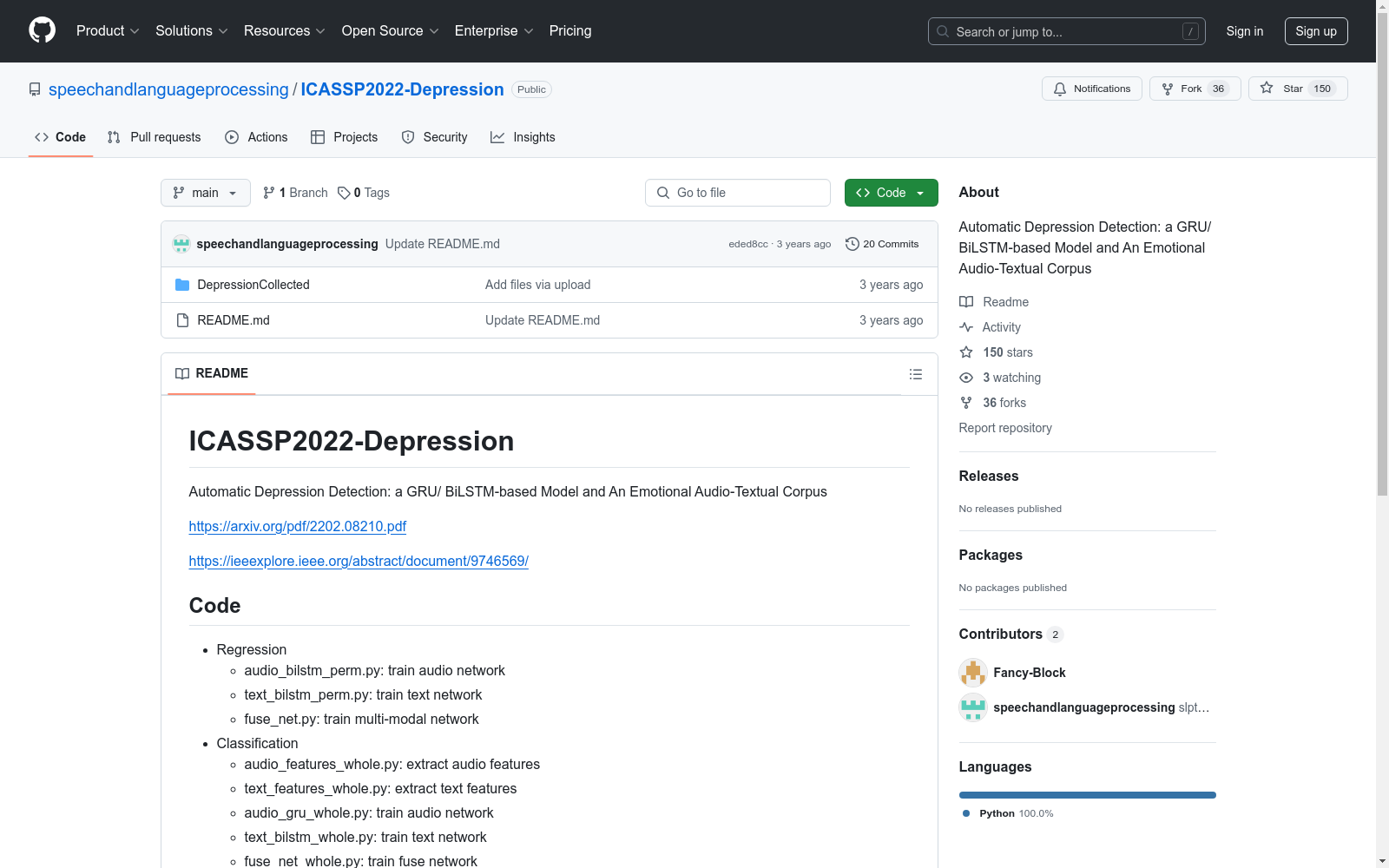Click the Fancy-Block contributor avatar
Image resolution: width=1389 pixels, height=868 pixels.
[x=973, y=673]
